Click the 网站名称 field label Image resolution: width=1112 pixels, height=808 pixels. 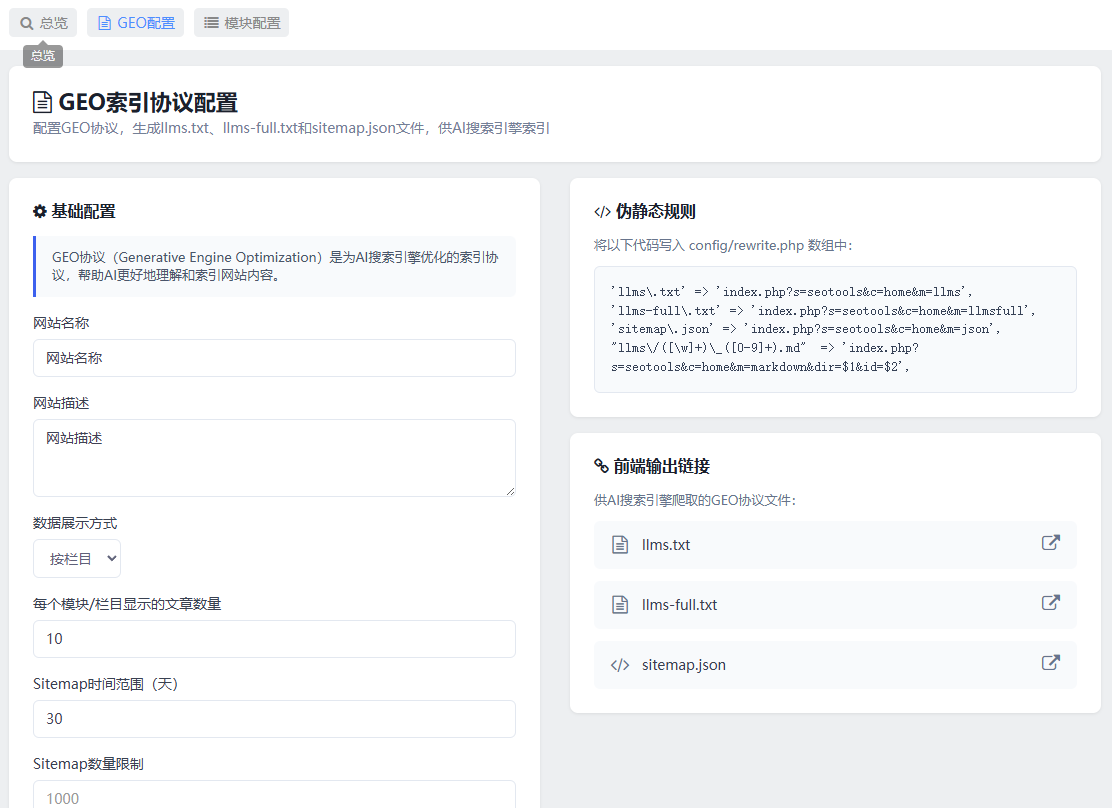pyautogui.click(x=61, y=323)
